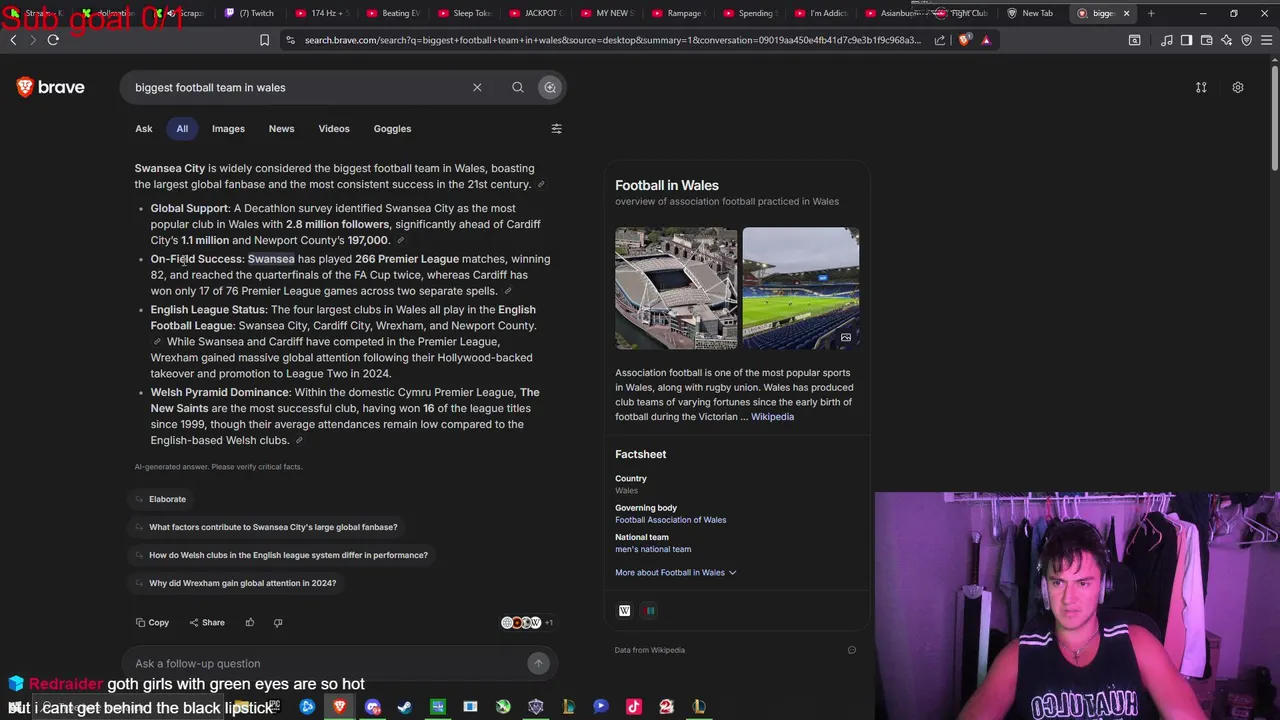Open the settings gear on Brave Search

coord(1238,88)
